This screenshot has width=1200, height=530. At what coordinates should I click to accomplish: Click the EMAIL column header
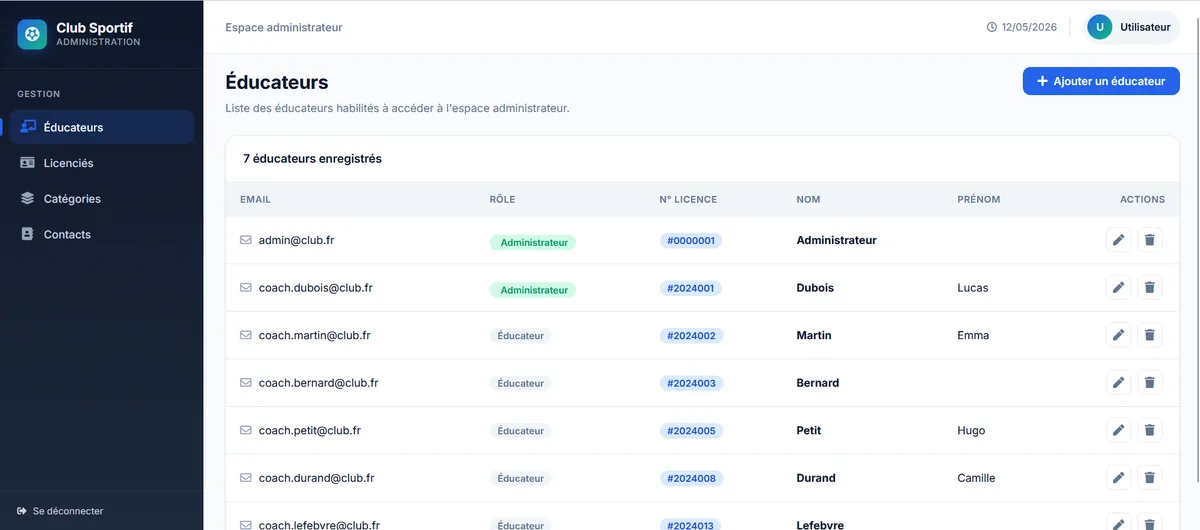[255, 200]
